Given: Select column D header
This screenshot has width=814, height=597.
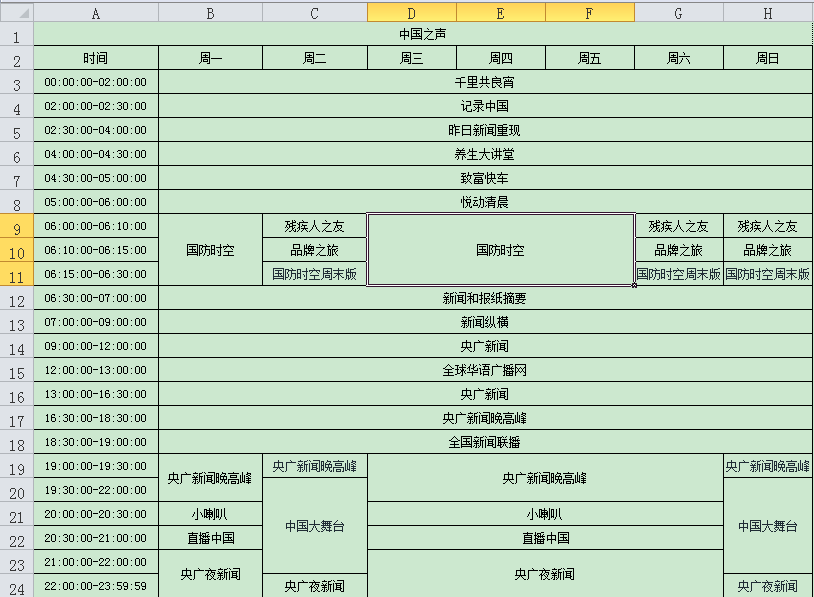Looking at the screenshot, I should (x=412, y=12).
